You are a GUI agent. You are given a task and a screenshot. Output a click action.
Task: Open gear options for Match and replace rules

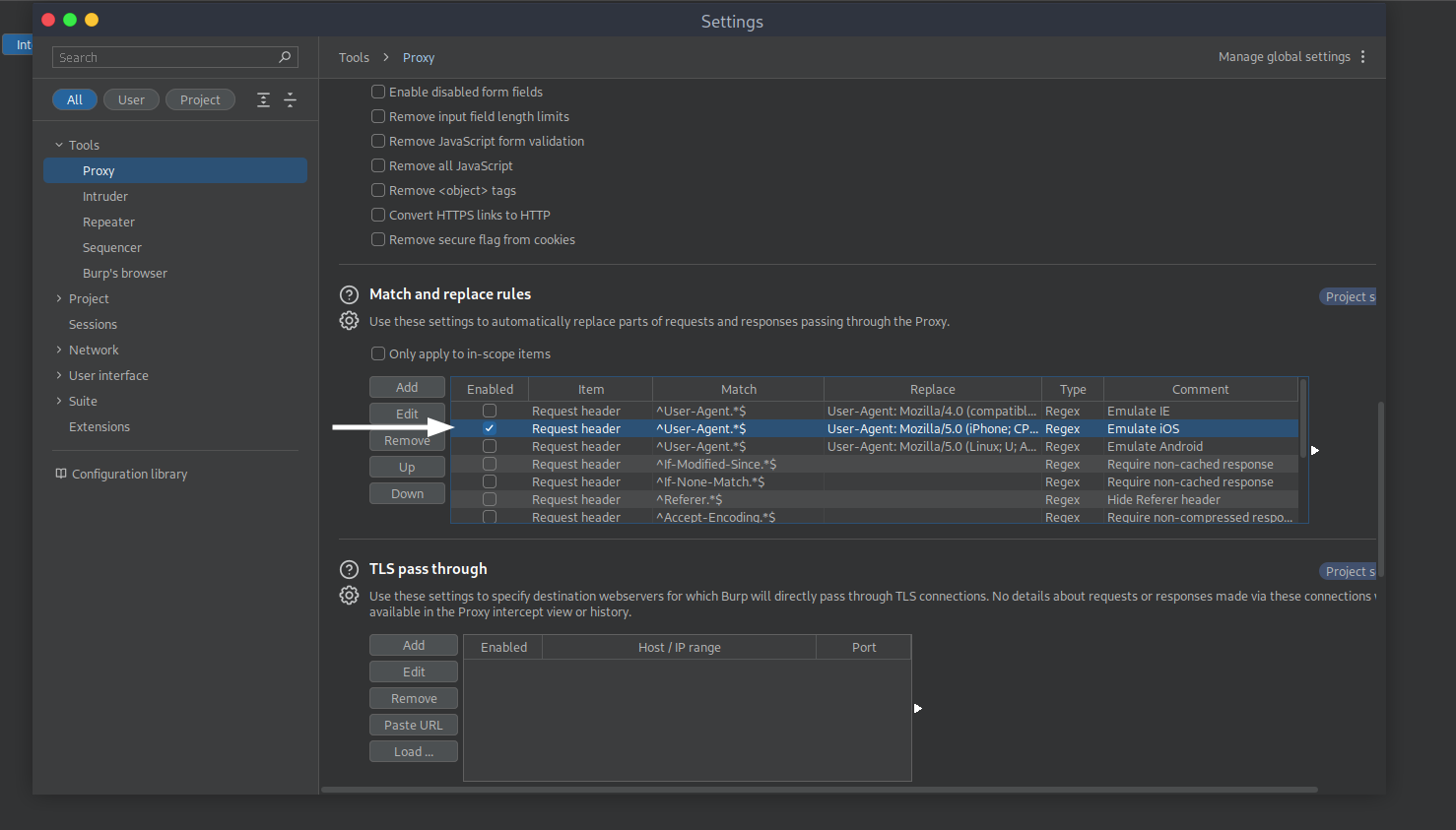(349, 321)
